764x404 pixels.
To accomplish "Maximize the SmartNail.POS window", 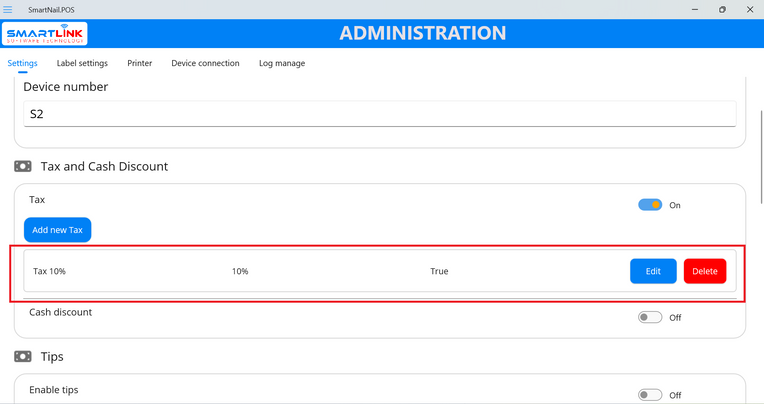I will tap(722, 9).
